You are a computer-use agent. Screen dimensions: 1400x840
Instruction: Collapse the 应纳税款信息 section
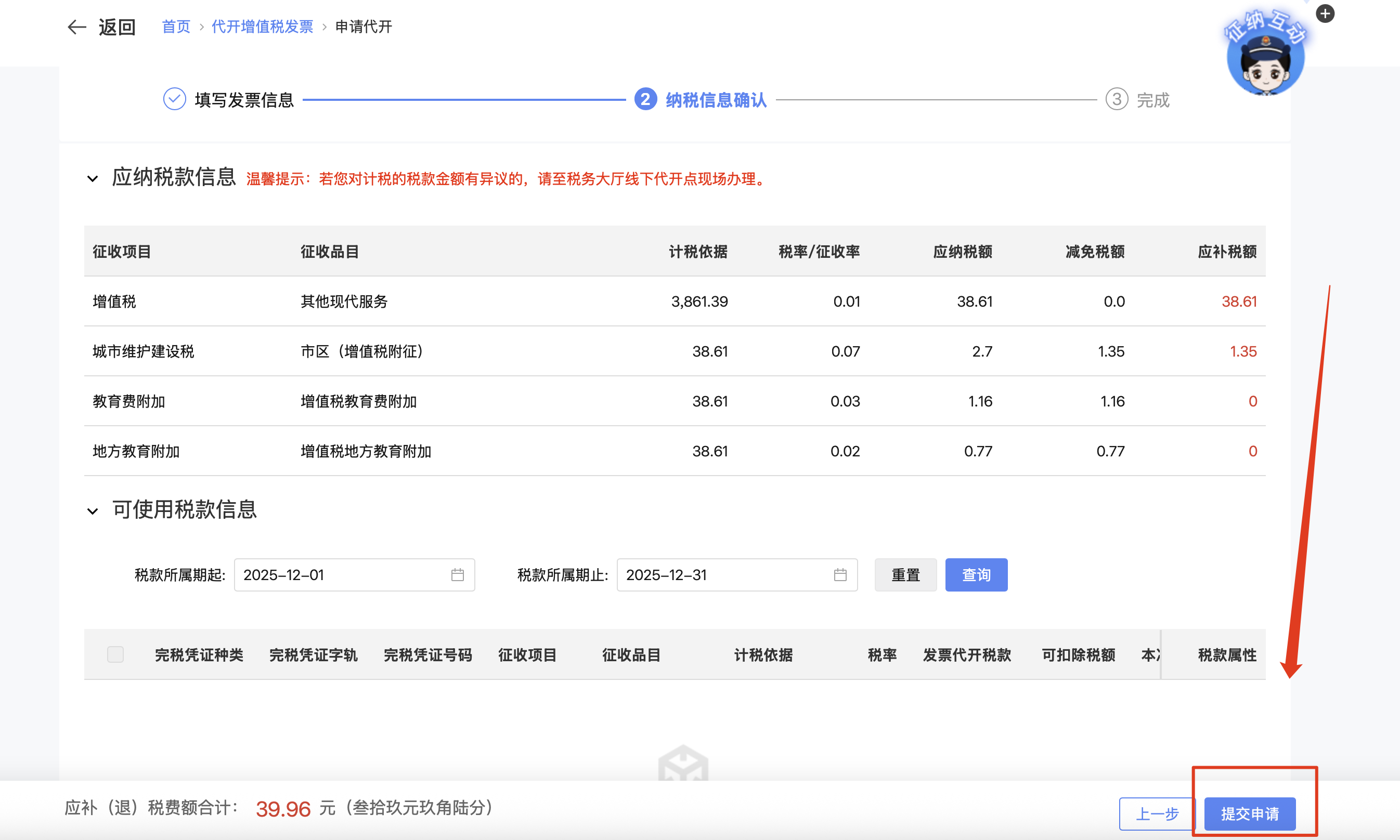(93, 179)
